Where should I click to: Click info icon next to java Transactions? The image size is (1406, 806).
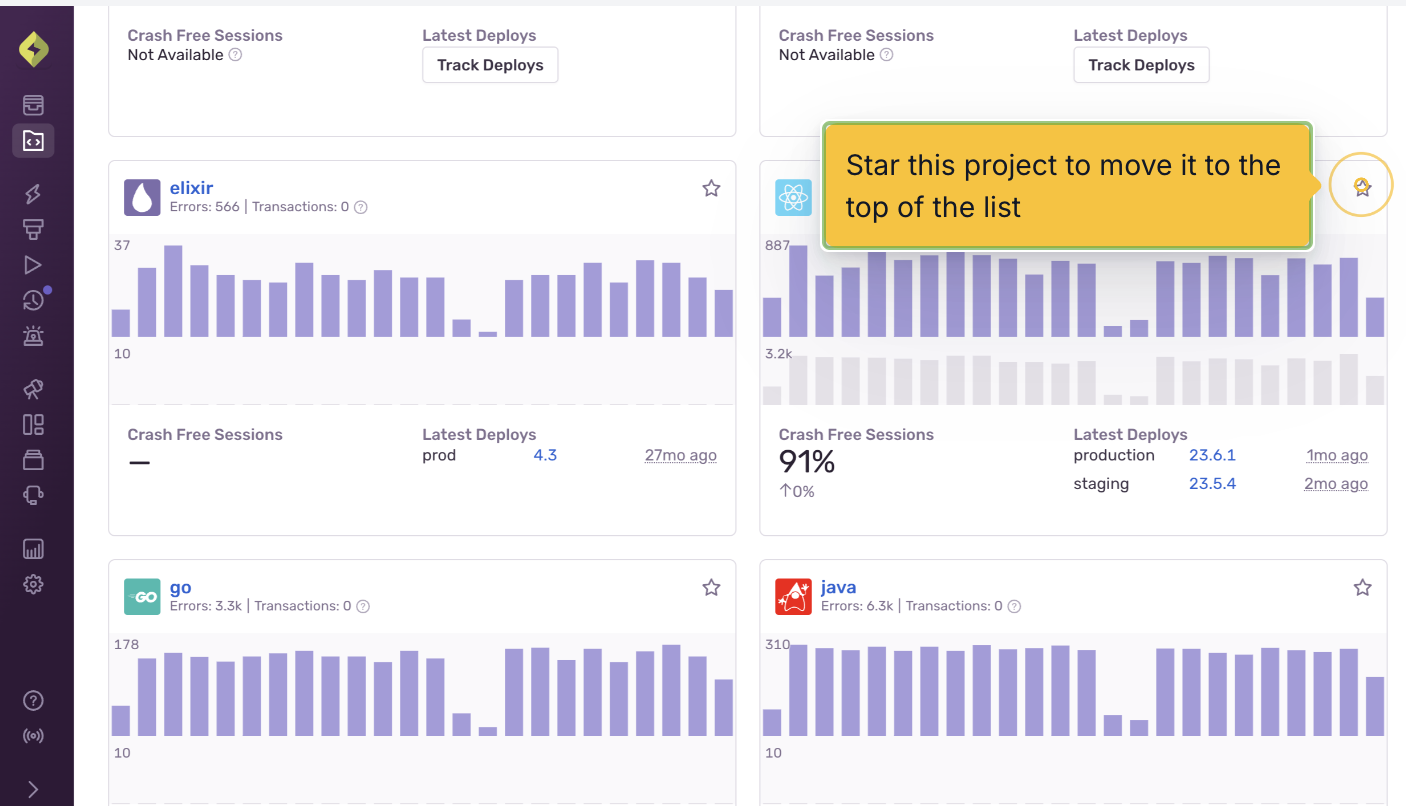[1014, 606]
